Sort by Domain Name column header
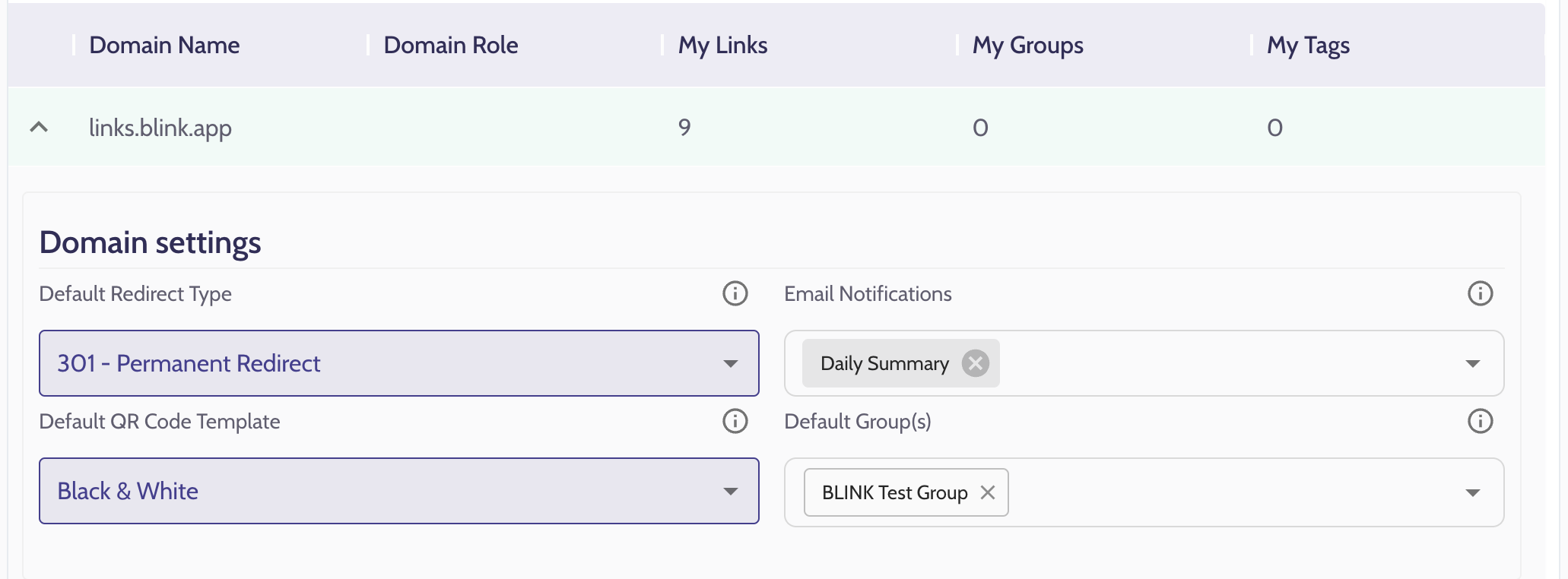Screen dimensions: 1568x579 (164, 46)
